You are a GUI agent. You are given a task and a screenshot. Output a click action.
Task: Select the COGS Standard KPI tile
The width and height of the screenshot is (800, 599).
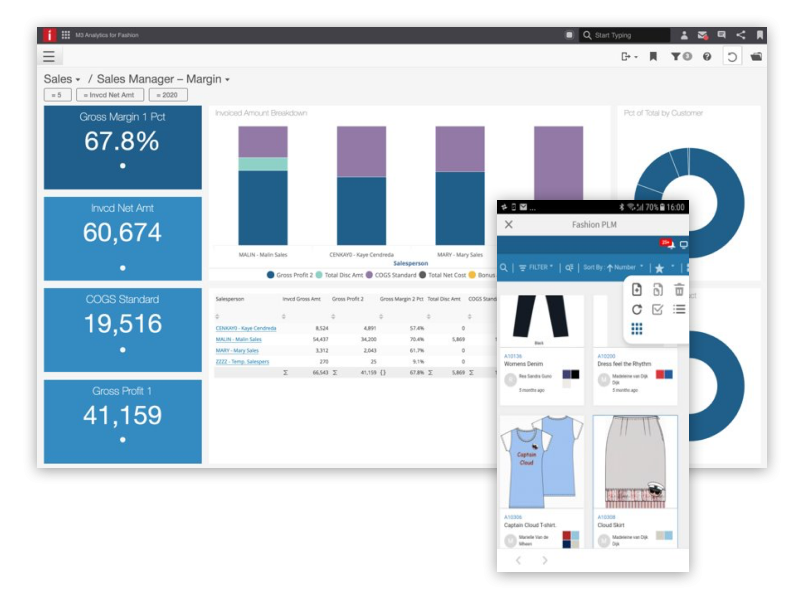tap(122, 330)
